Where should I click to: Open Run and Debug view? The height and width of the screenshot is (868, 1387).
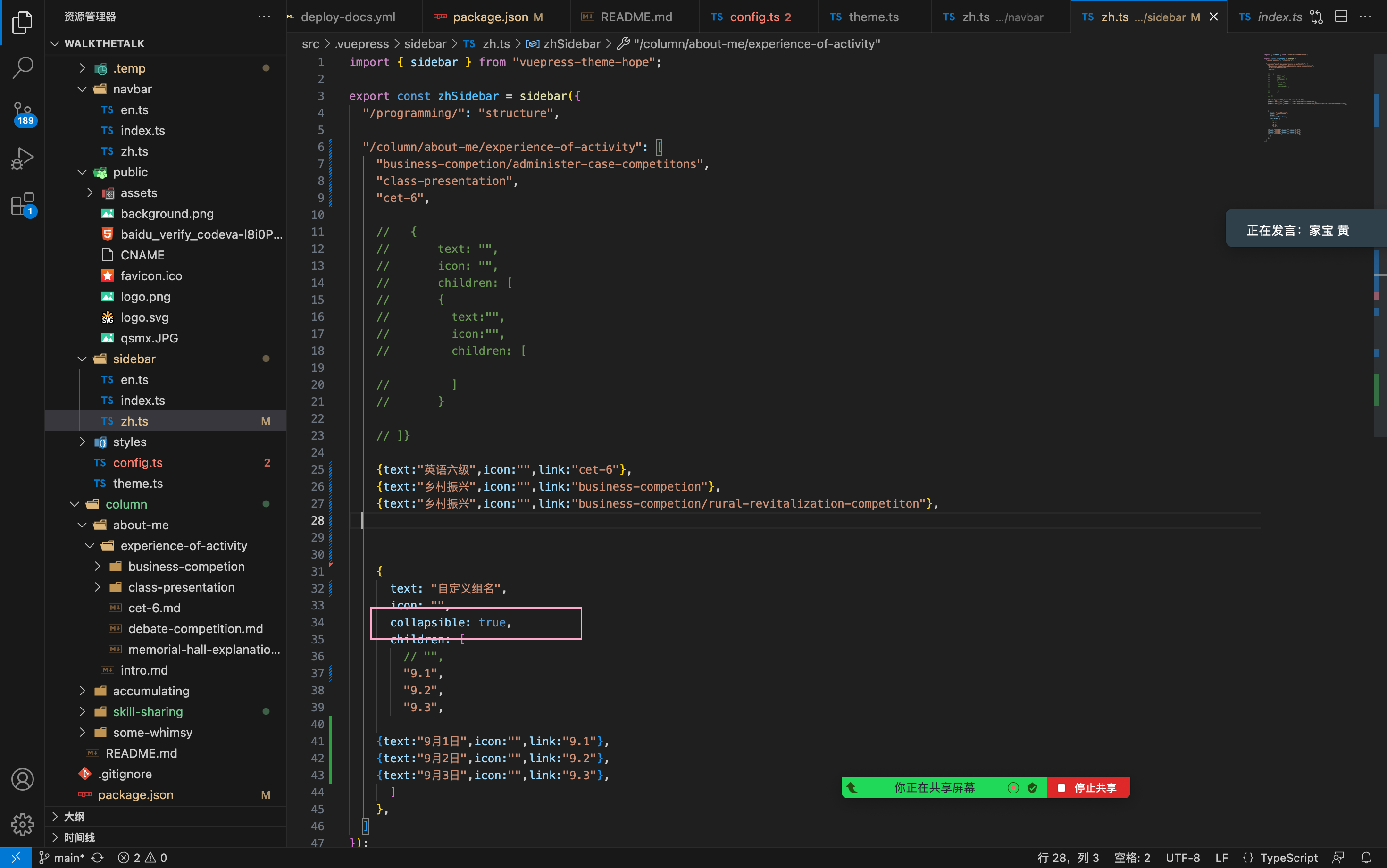pos(22,159)
